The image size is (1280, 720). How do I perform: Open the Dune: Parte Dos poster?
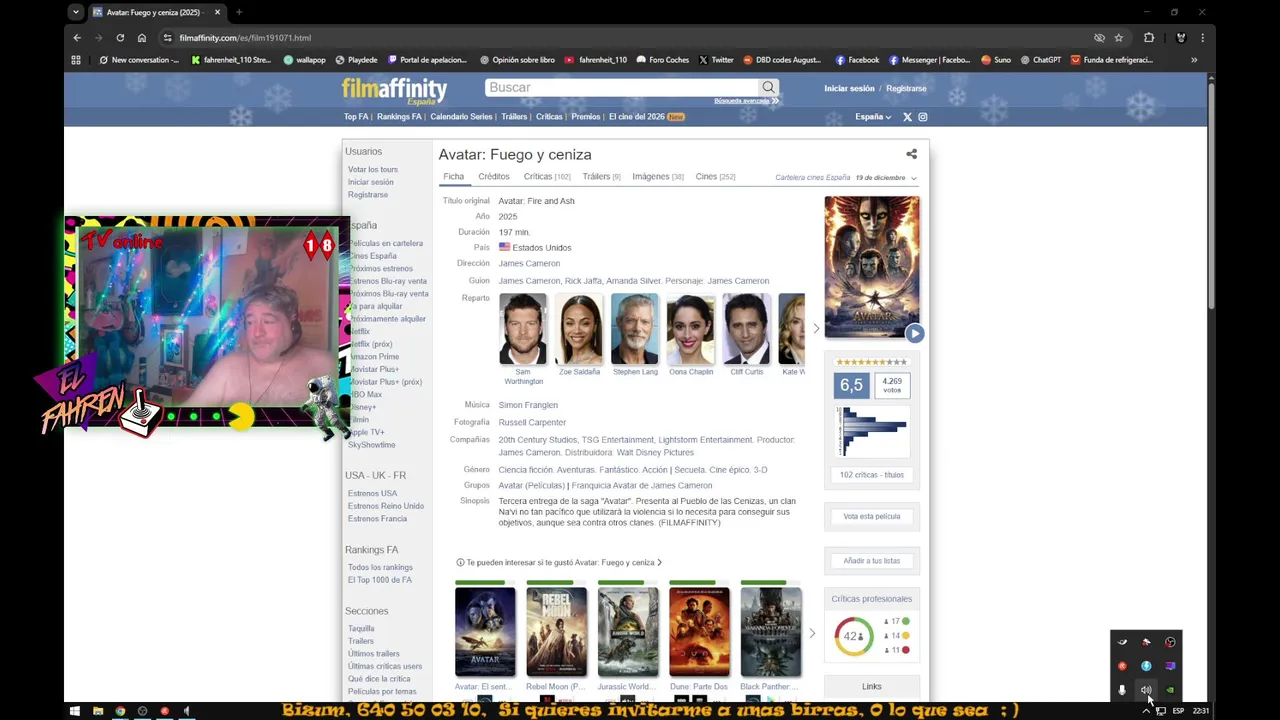click(699, 632)
